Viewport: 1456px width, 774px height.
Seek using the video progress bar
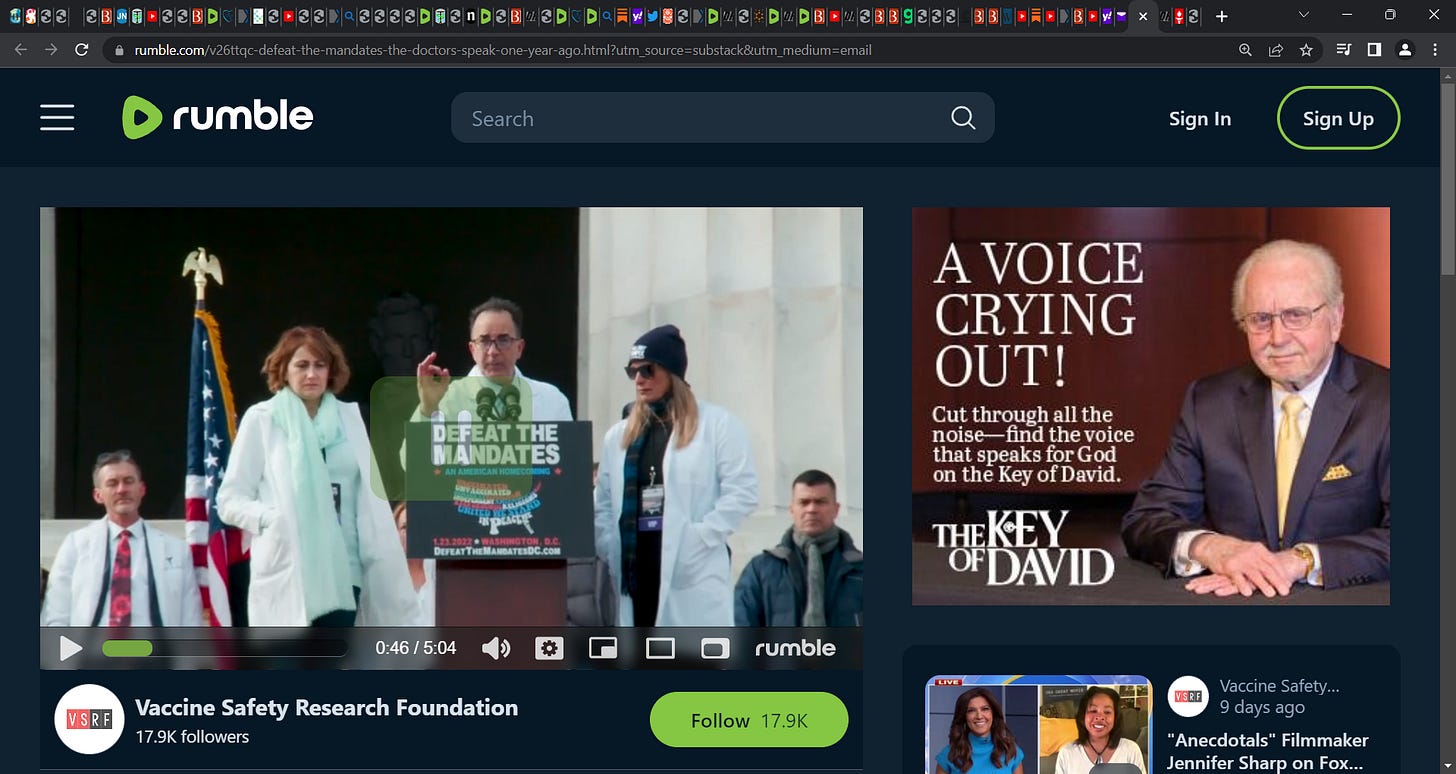coord(225,648)
